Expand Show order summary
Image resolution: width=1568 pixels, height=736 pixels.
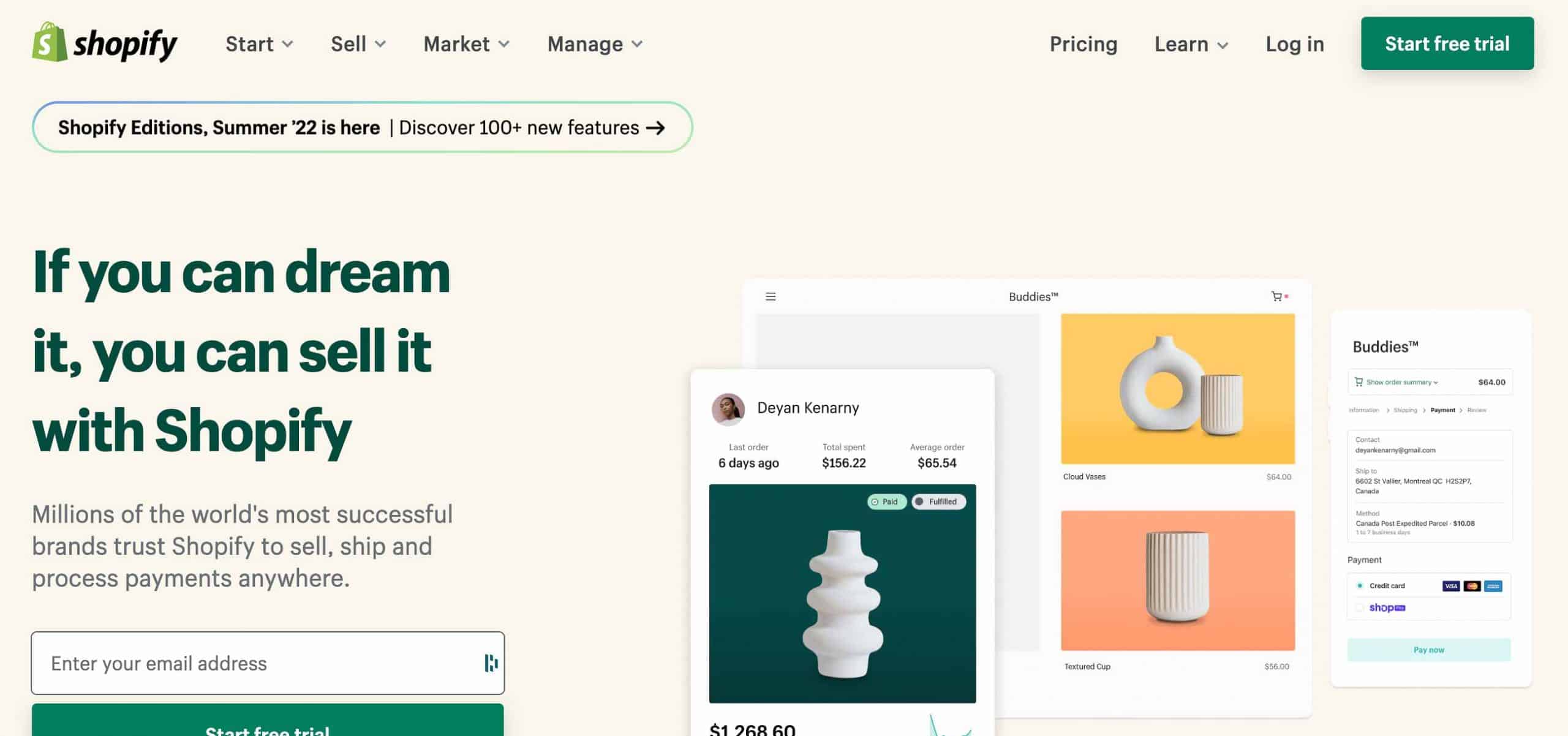[x=1400, y=382]
